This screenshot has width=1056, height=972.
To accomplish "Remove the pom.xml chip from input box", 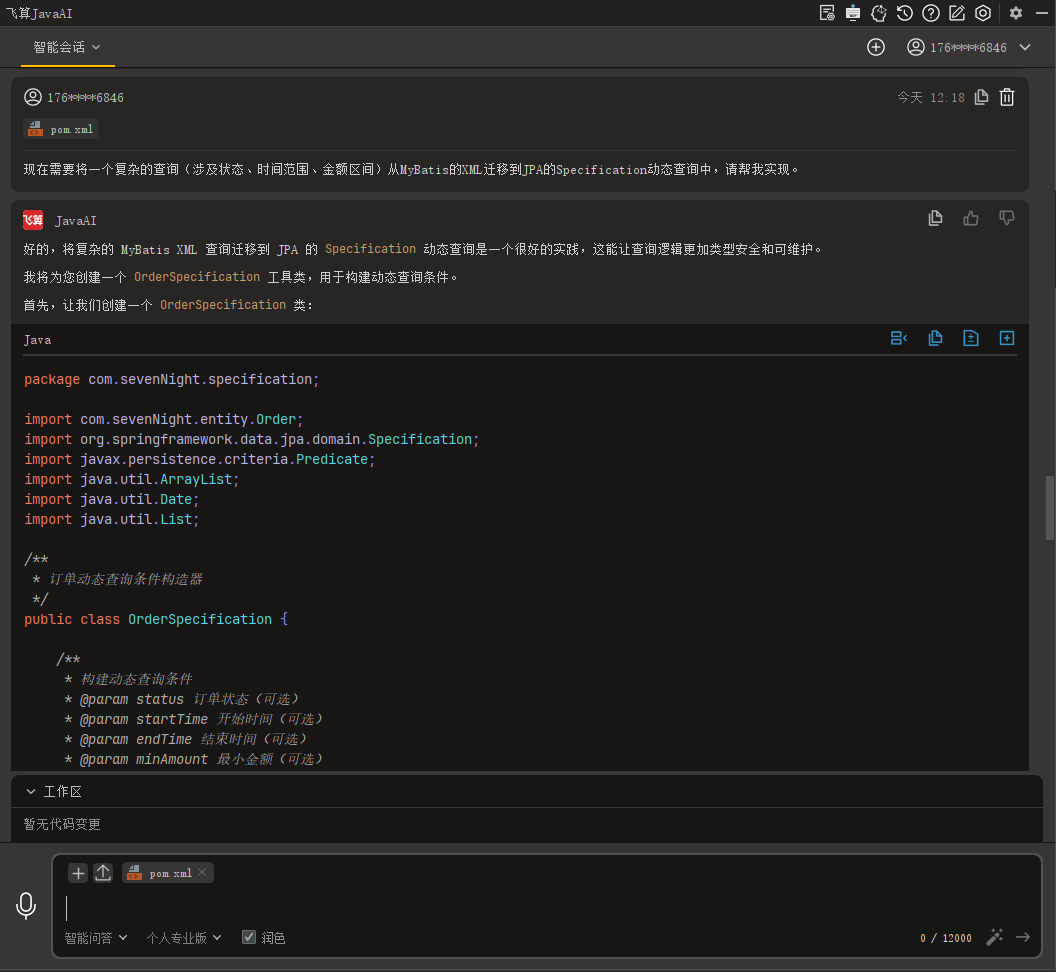I will click(x=203, y=872).
